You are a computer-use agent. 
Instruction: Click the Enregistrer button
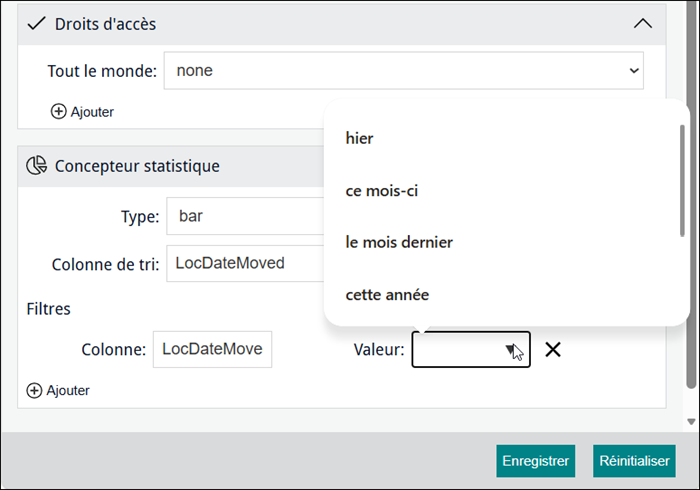tap(536, 461)
